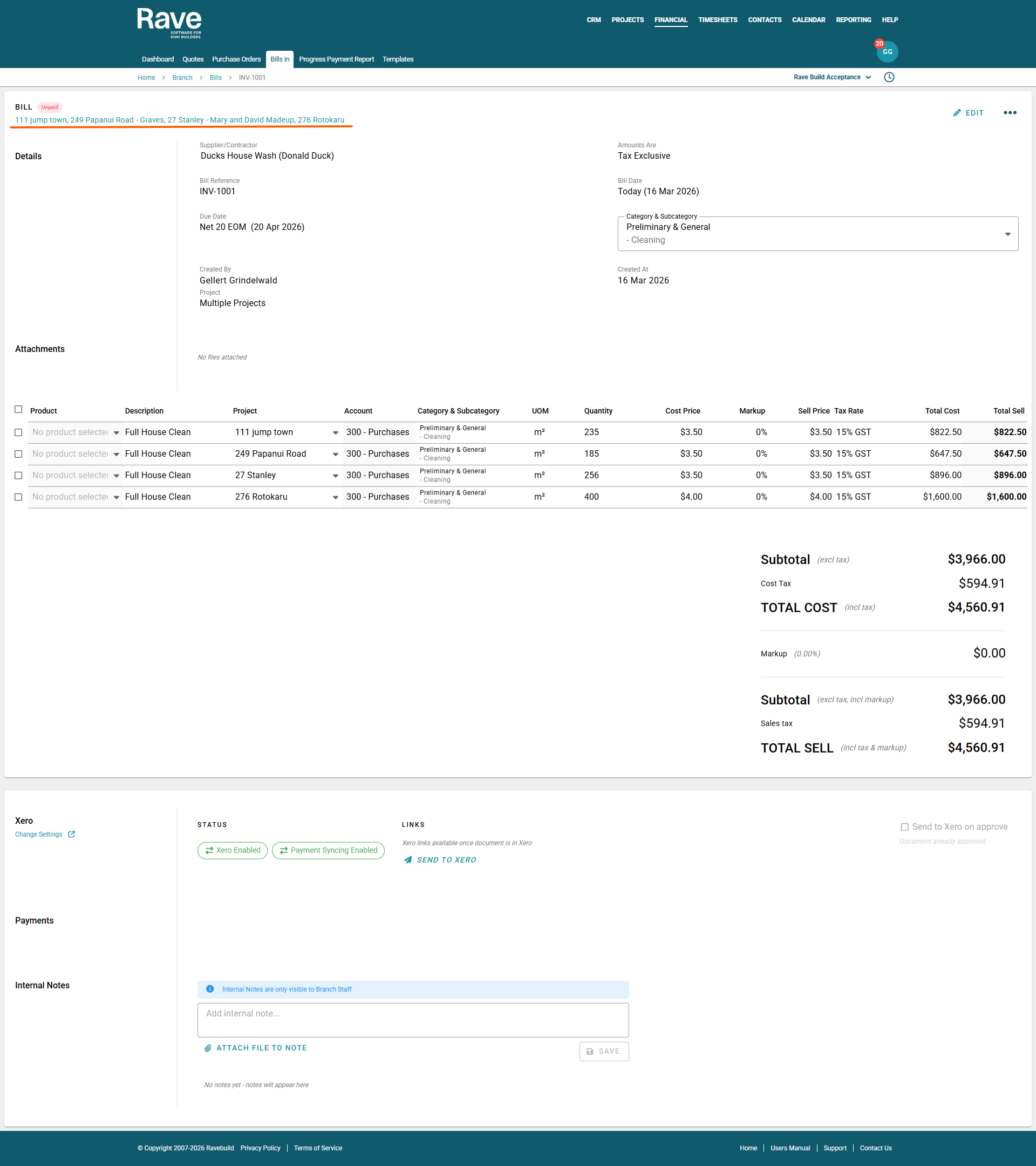This screenshot has height=1166, width=1036.
Task: Expand the Category & Subcategory dropdown
Action: click(x=1007, y=234)
